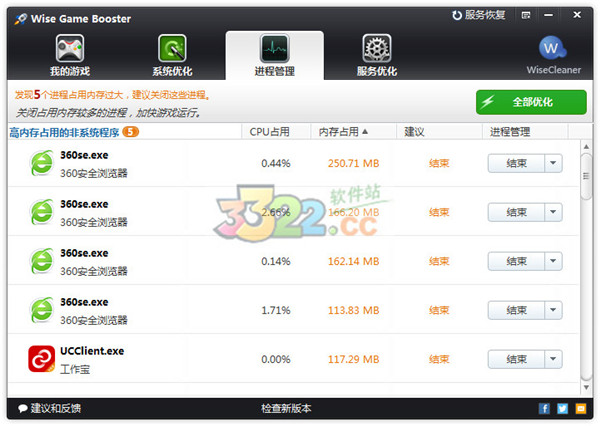
Task: Click the vertical scrollbar down arrow
Action: tap(586, 386)
